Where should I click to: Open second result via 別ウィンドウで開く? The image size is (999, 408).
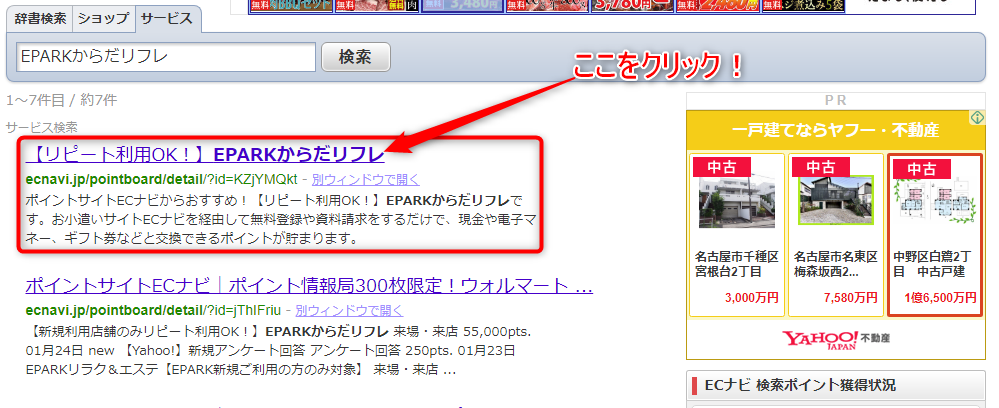coord(349,310)
